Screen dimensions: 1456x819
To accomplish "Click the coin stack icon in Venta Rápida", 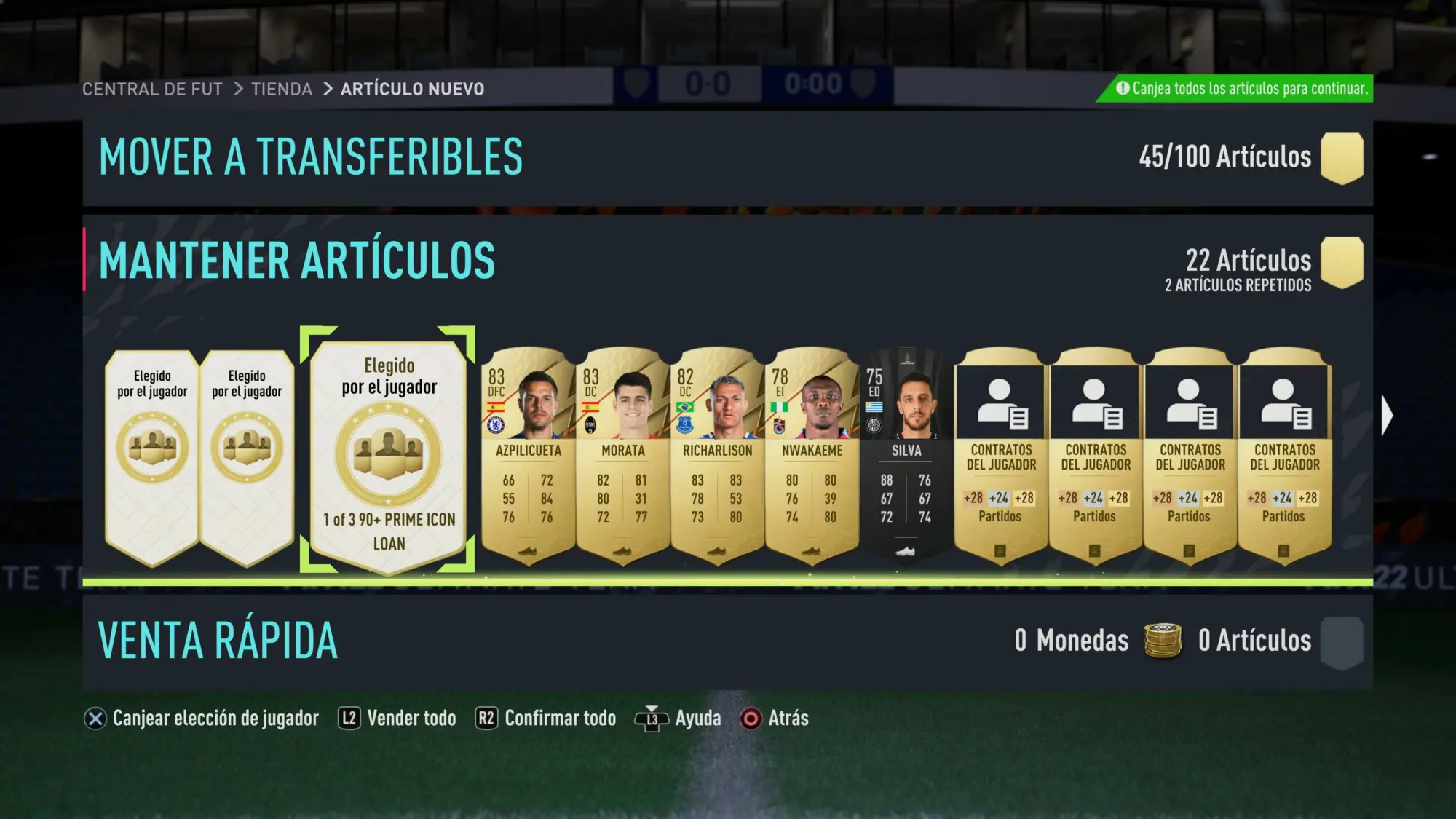I will (x=1163, y=641).
